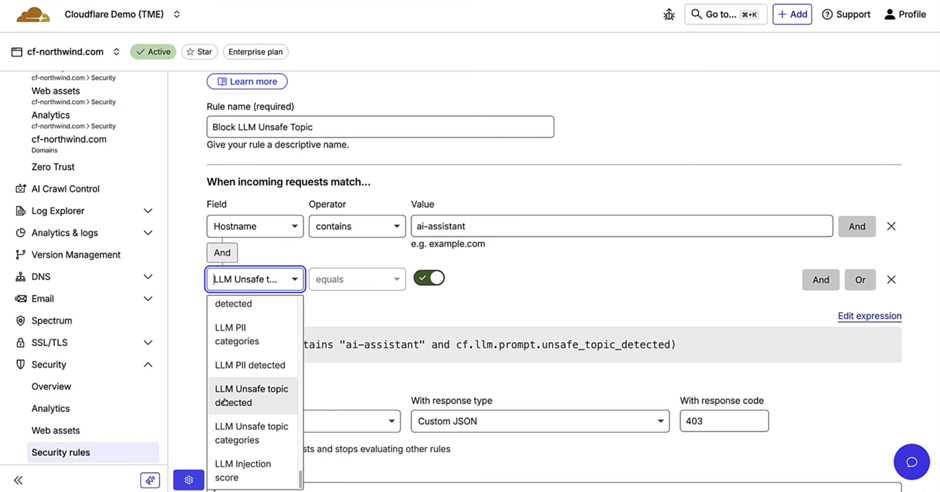Click the 403 response code field
Viewport: 940px width, 492px height.
pyautogui.click(x=724, y=421)
